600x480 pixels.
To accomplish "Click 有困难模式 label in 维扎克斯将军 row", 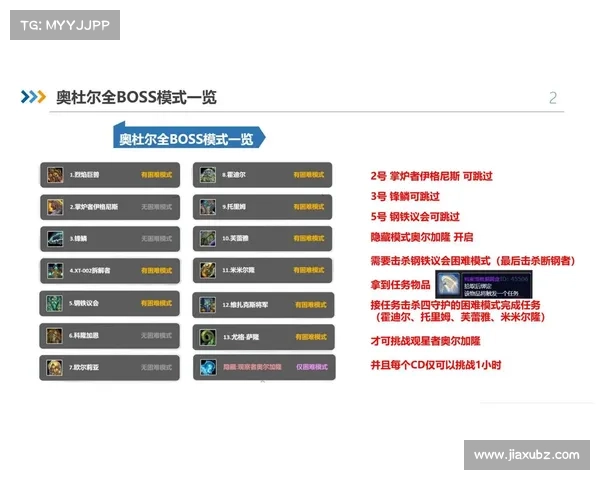I will coord(311,305).
